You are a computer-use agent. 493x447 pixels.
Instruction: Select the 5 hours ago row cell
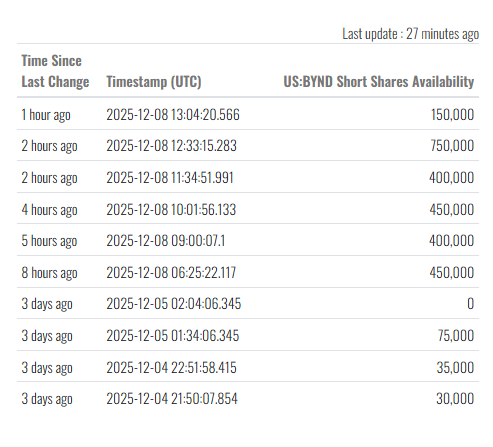(49, 241)
